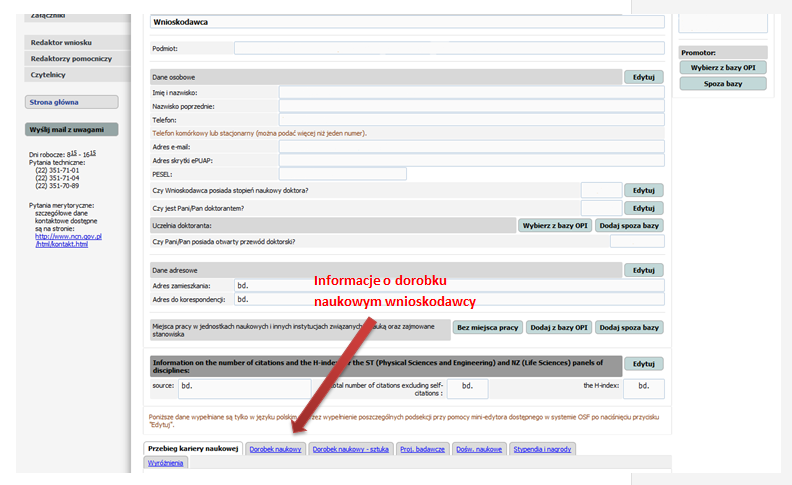Choose Uczelnia doktoranta from OPI database
Viewport: 792px width, 485px height.
[555, 225]
